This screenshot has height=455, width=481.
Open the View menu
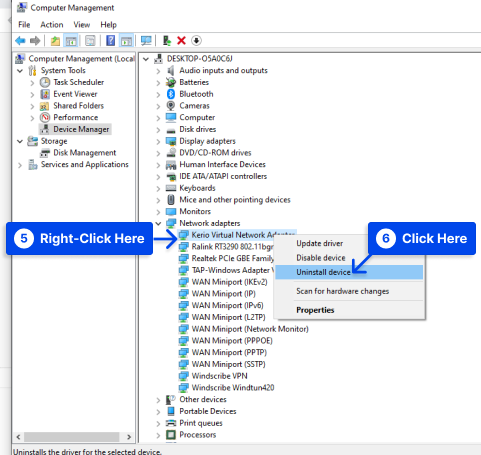coord(82,25)
